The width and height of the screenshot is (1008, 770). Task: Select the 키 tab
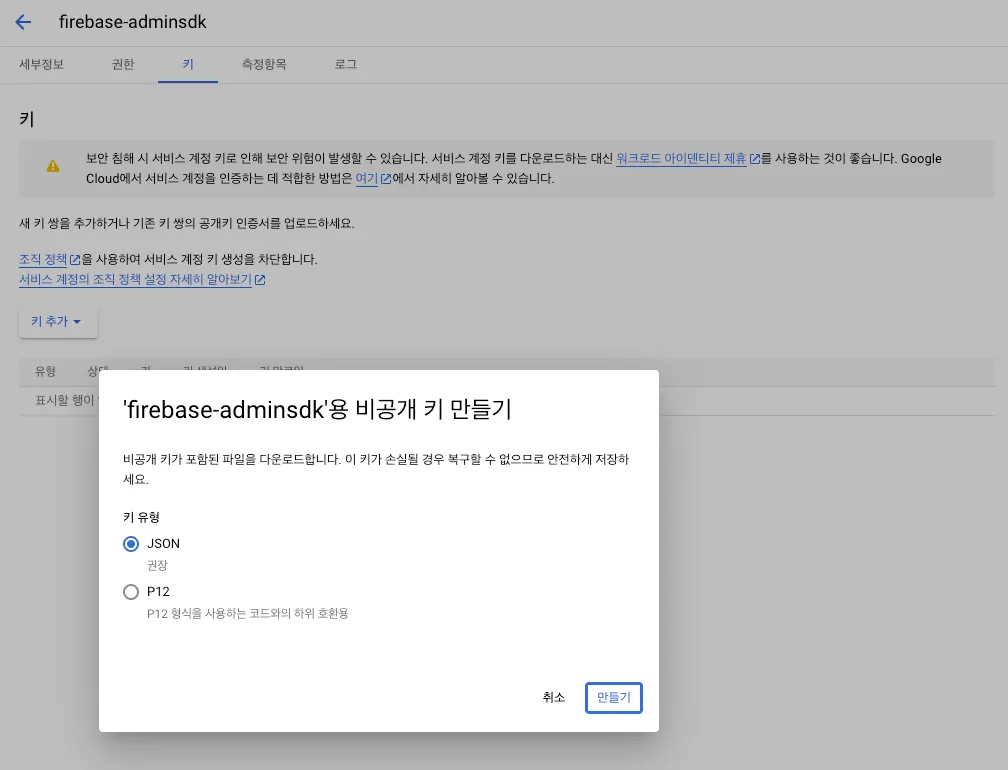pyautogui.click(x=188, y=64)
